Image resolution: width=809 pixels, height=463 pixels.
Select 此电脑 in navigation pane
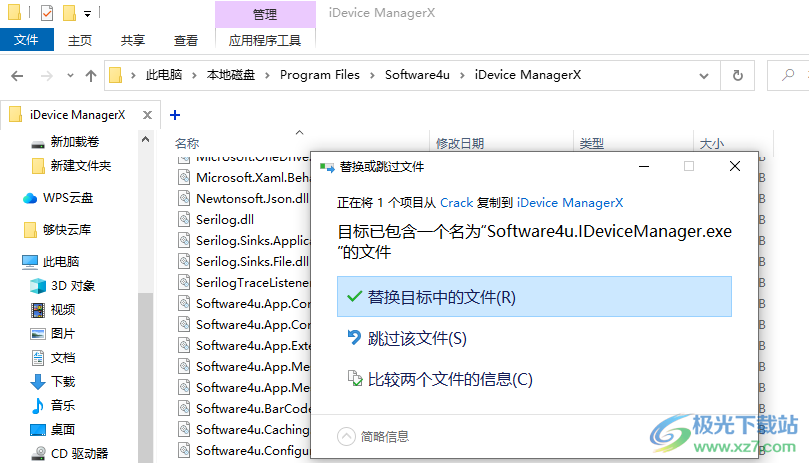60,262
